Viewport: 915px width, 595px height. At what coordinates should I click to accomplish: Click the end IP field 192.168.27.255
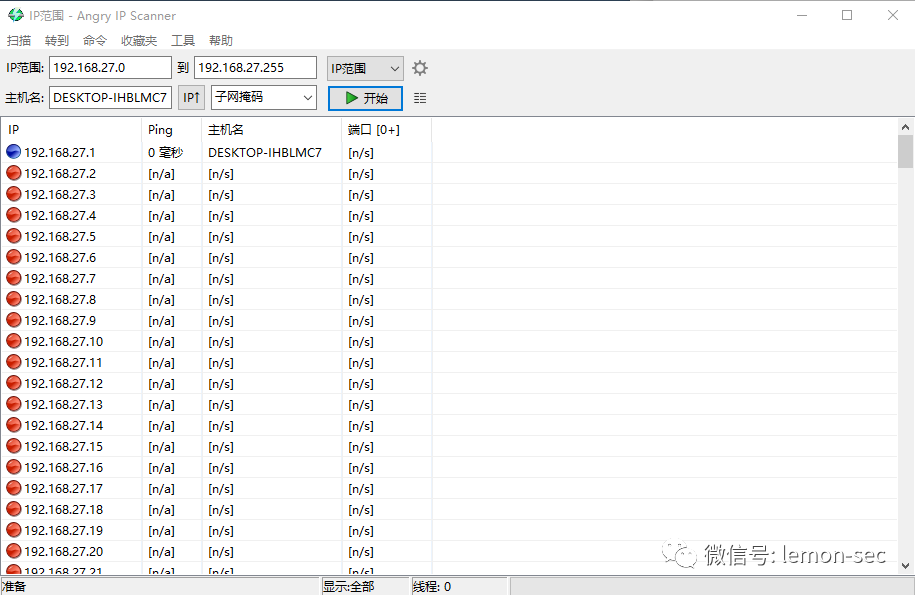[255, 68]
